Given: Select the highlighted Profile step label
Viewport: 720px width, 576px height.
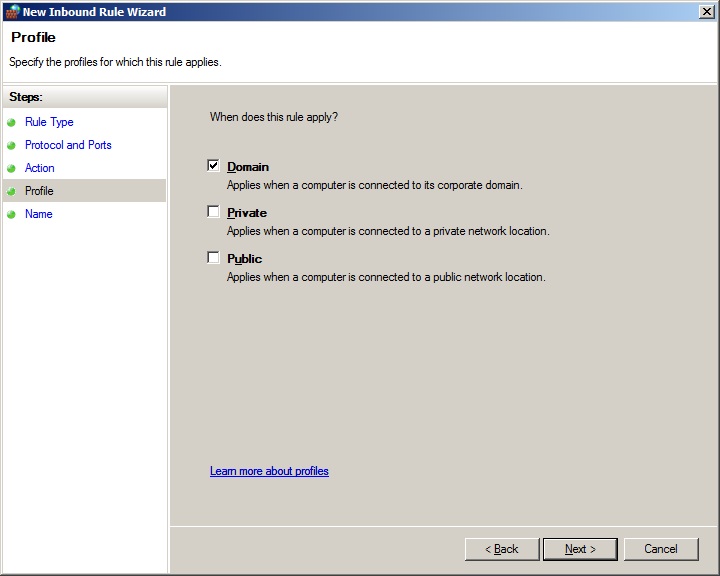Looking at the screenshot, I should point(39,191).
